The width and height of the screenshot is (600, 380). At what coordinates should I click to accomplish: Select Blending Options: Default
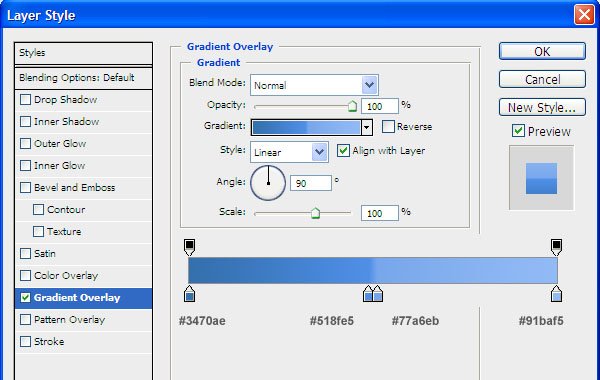pyautogui.click(x=83, y=78)
